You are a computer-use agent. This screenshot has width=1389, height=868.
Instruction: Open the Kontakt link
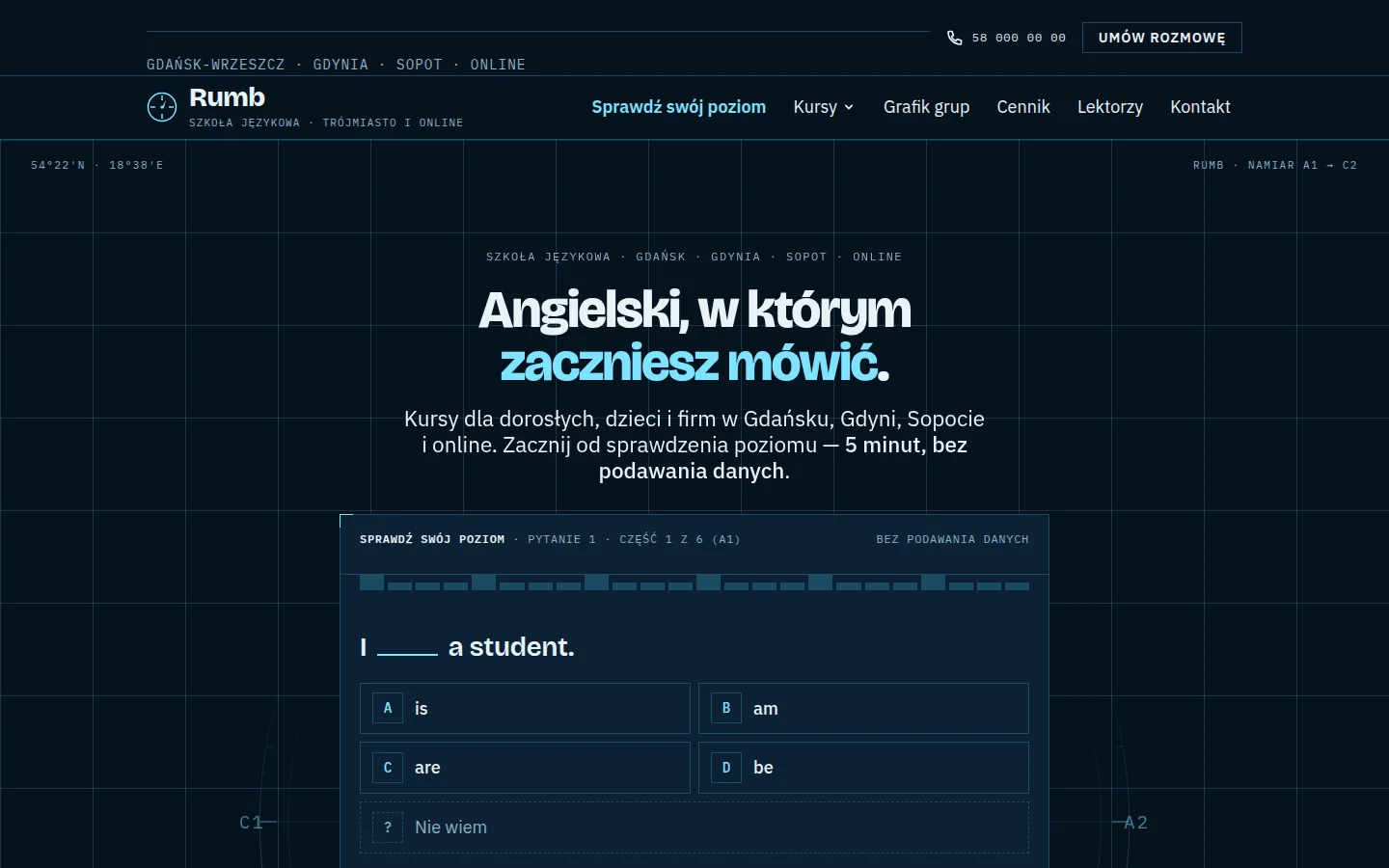1200,107
